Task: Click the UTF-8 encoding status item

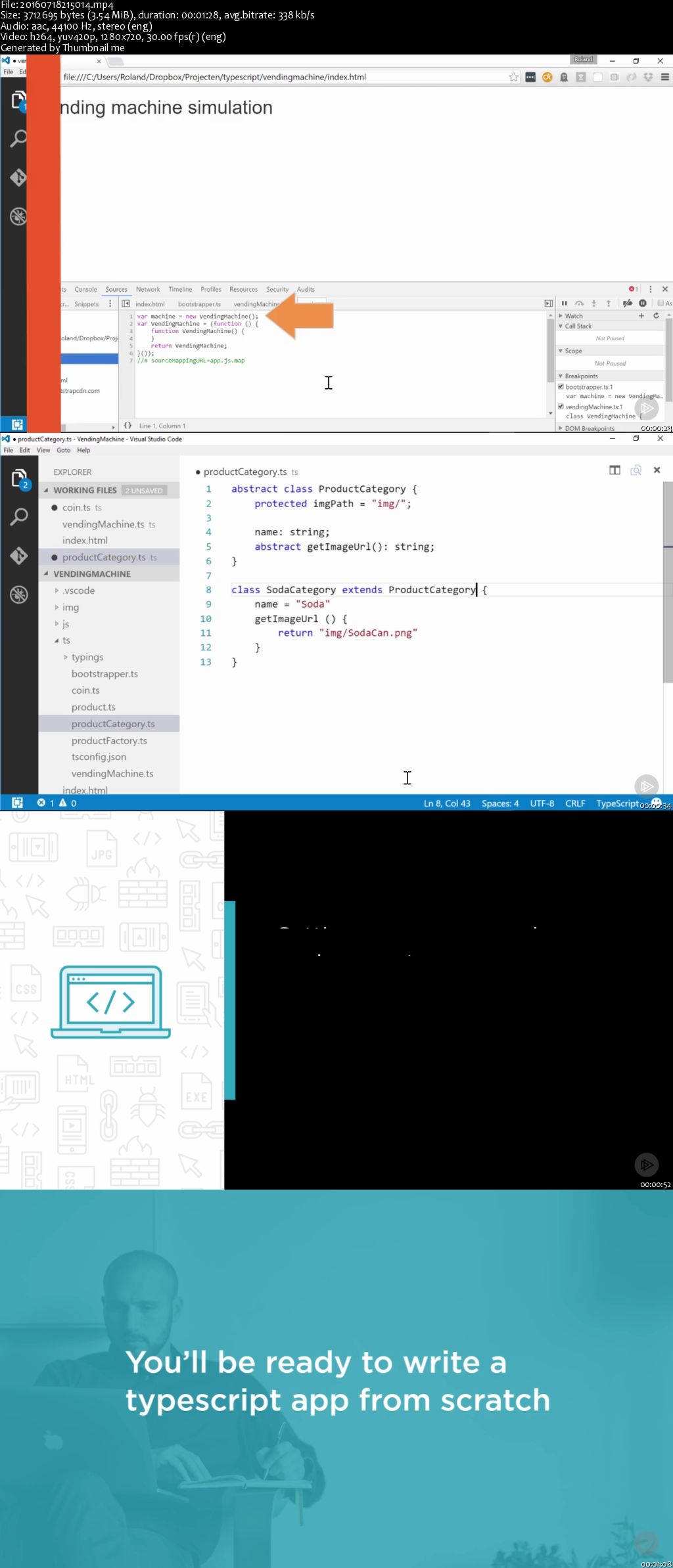Action: [542, 803]
